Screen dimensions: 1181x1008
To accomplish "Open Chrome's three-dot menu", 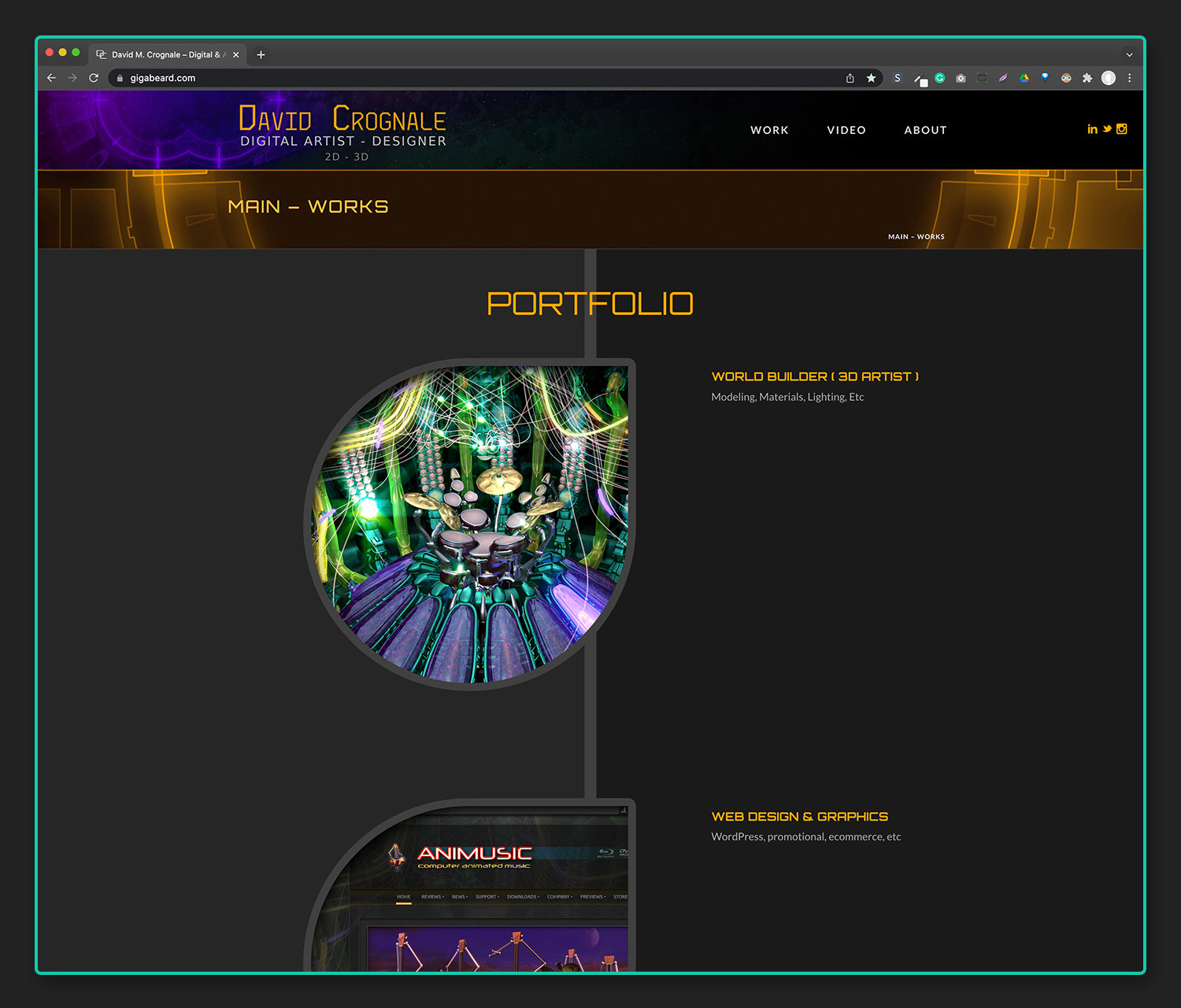I will pyautogui.click(x=1129, y=78).
